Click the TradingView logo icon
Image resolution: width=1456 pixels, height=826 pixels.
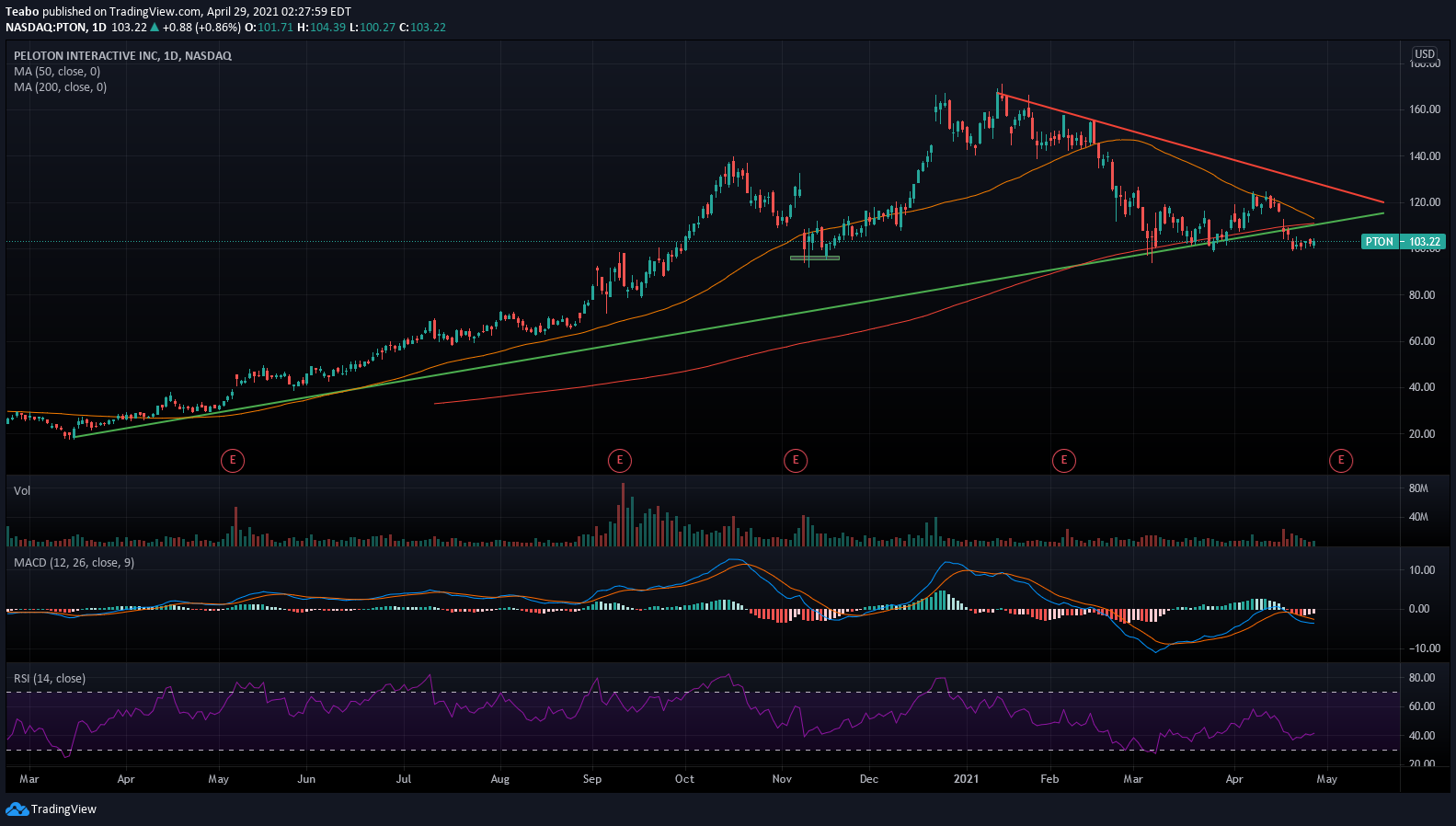17,809
